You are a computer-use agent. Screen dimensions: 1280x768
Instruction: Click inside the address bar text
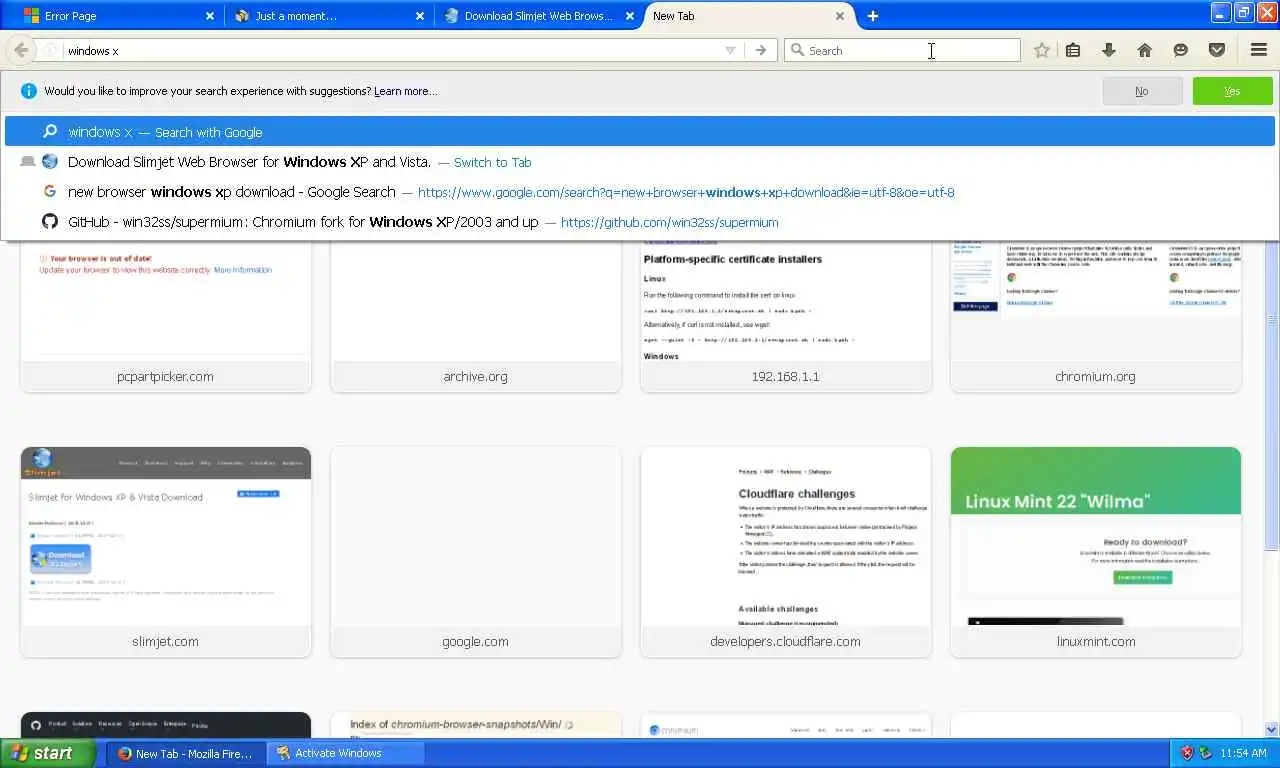tap(390, 50)
